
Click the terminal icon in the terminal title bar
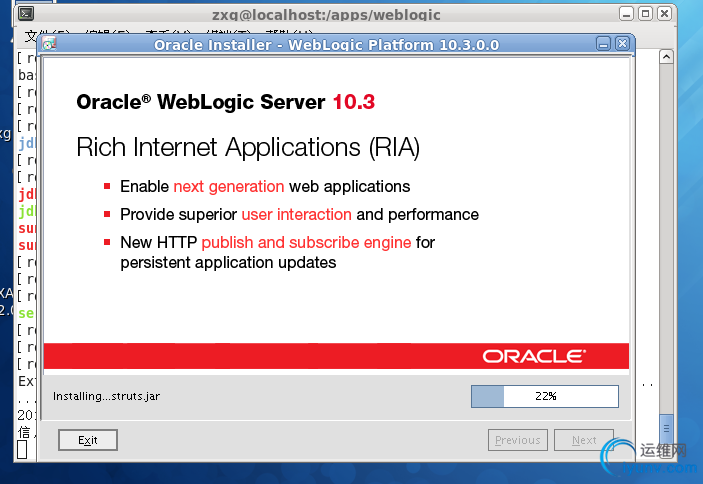[26, 14]
